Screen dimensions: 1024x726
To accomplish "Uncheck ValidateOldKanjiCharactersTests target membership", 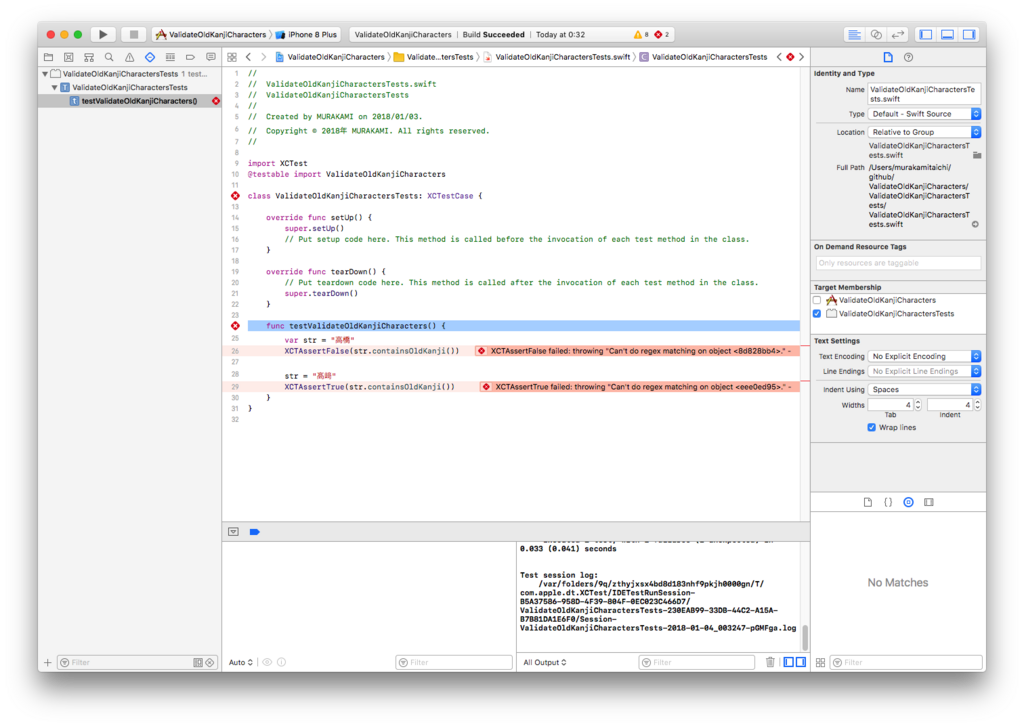I will point(817,314).
